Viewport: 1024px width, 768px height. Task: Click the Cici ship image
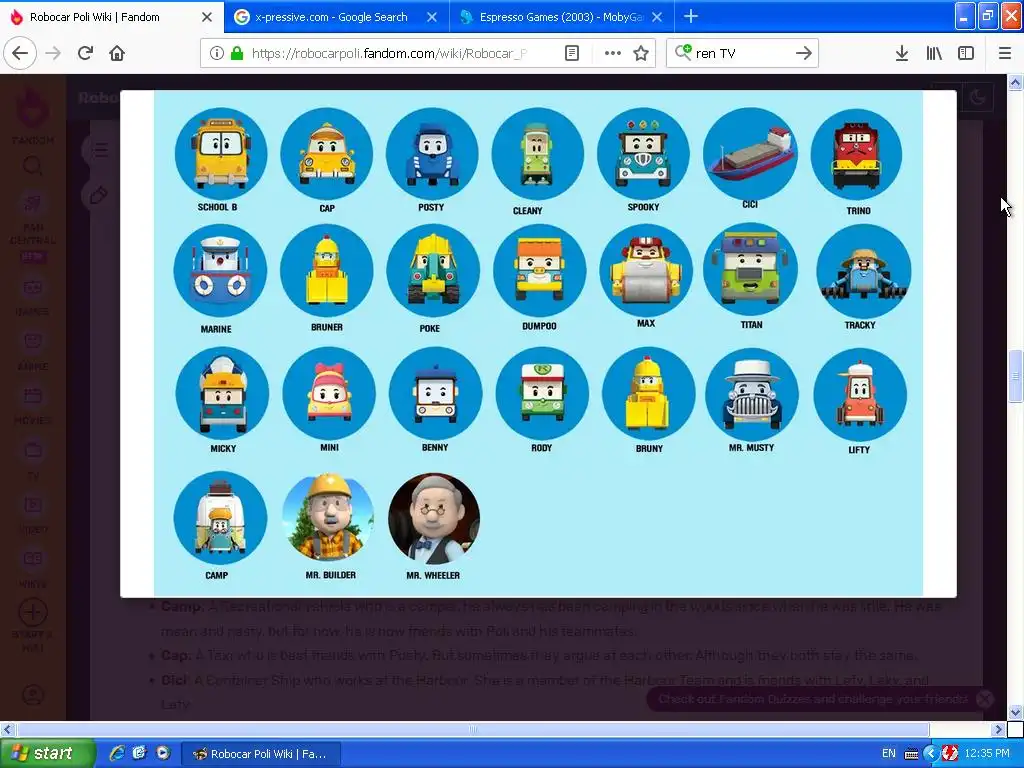(750, 154)
